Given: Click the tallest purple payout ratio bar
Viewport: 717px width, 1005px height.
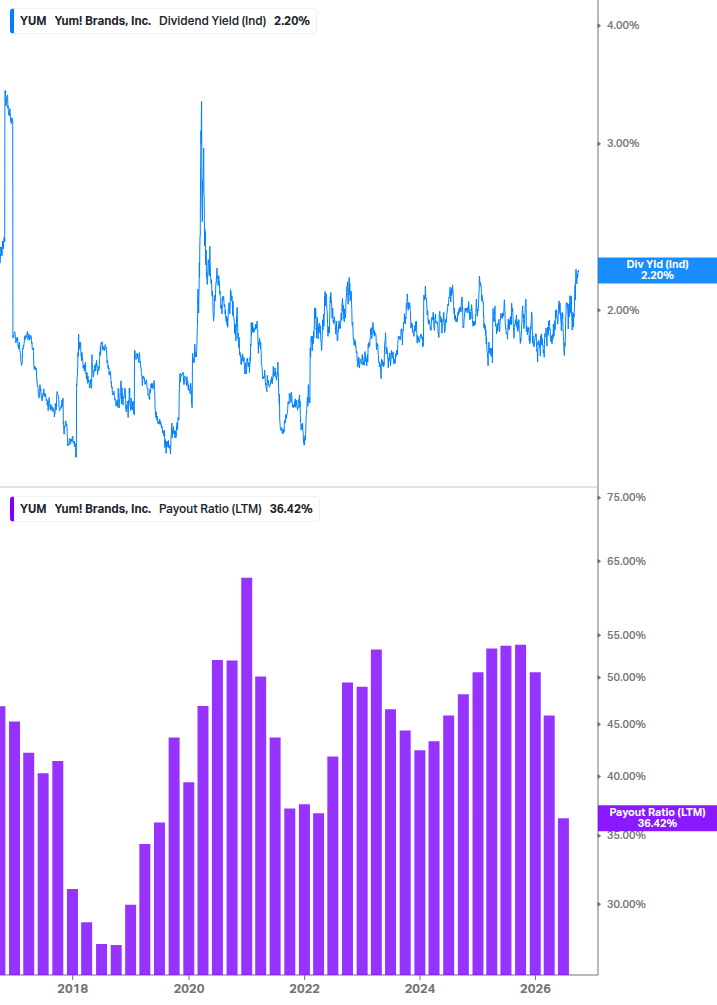Looking at the screenshot, I should (247, 776).
